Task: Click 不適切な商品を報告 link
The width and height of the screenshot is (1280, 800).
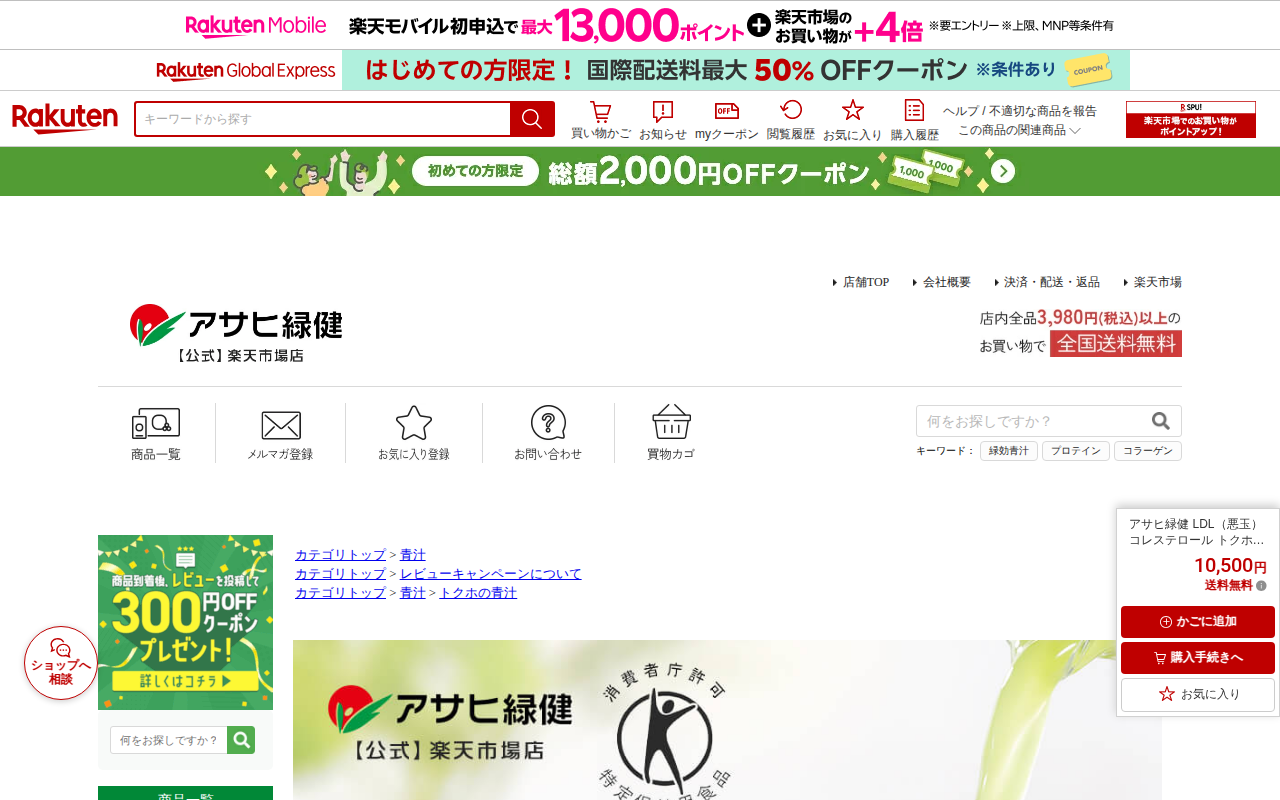Action: (x=1043, y=111)
